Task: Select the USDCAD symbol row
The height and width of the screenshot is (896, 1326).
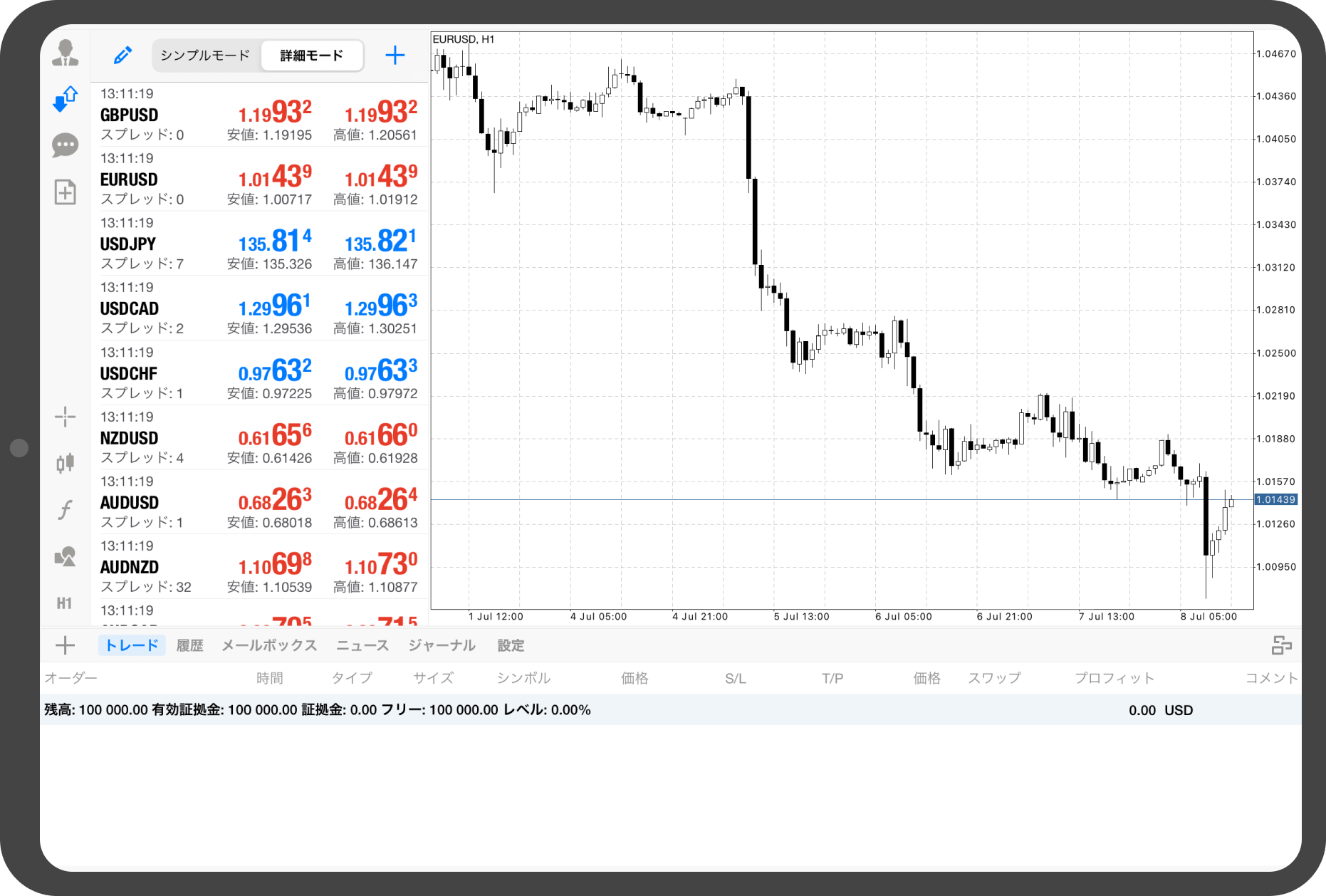Action: point(259,308)
